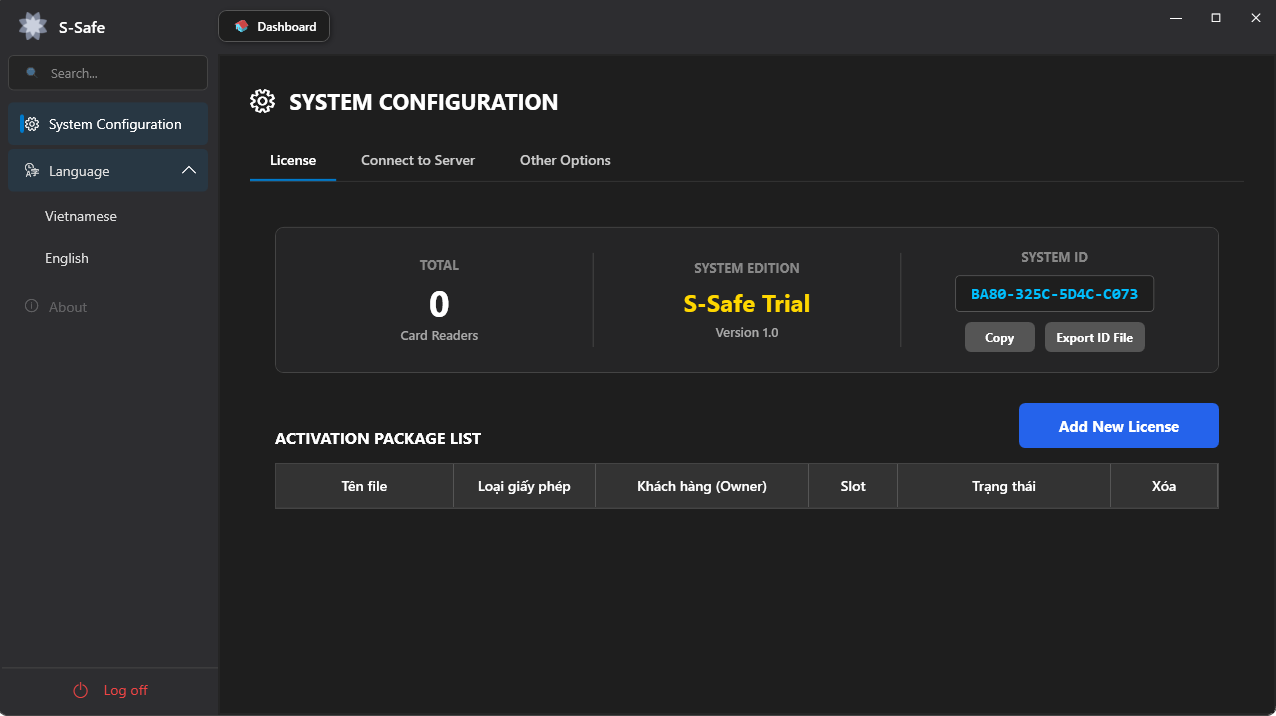Click the Dashboard tab icon
Image resolution: width=1276 pixels, height=716 pixels.
coord(241,27)
